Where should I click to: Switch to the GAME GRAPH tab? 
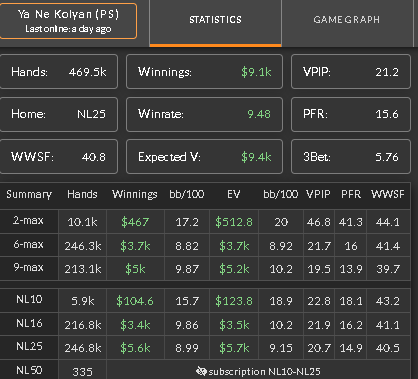[x=347, y=20]
